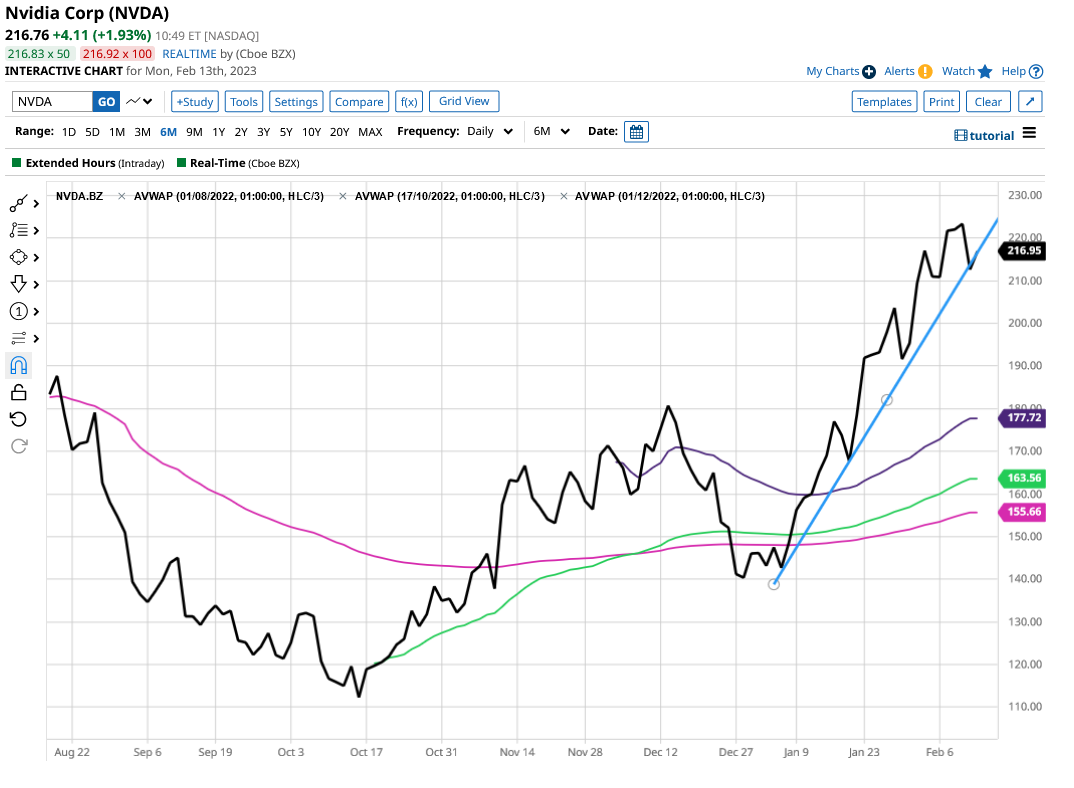The image size is (1074, 788).
Task: Click the NVDA symbol input field
Action: pyautogui.click(x=52, y=101)
